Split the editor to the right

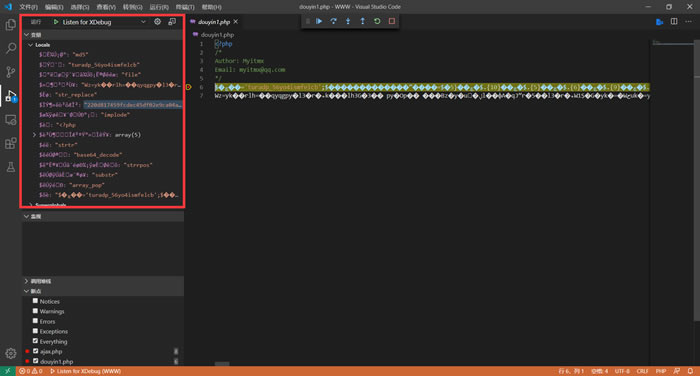(x=674, y=21)
